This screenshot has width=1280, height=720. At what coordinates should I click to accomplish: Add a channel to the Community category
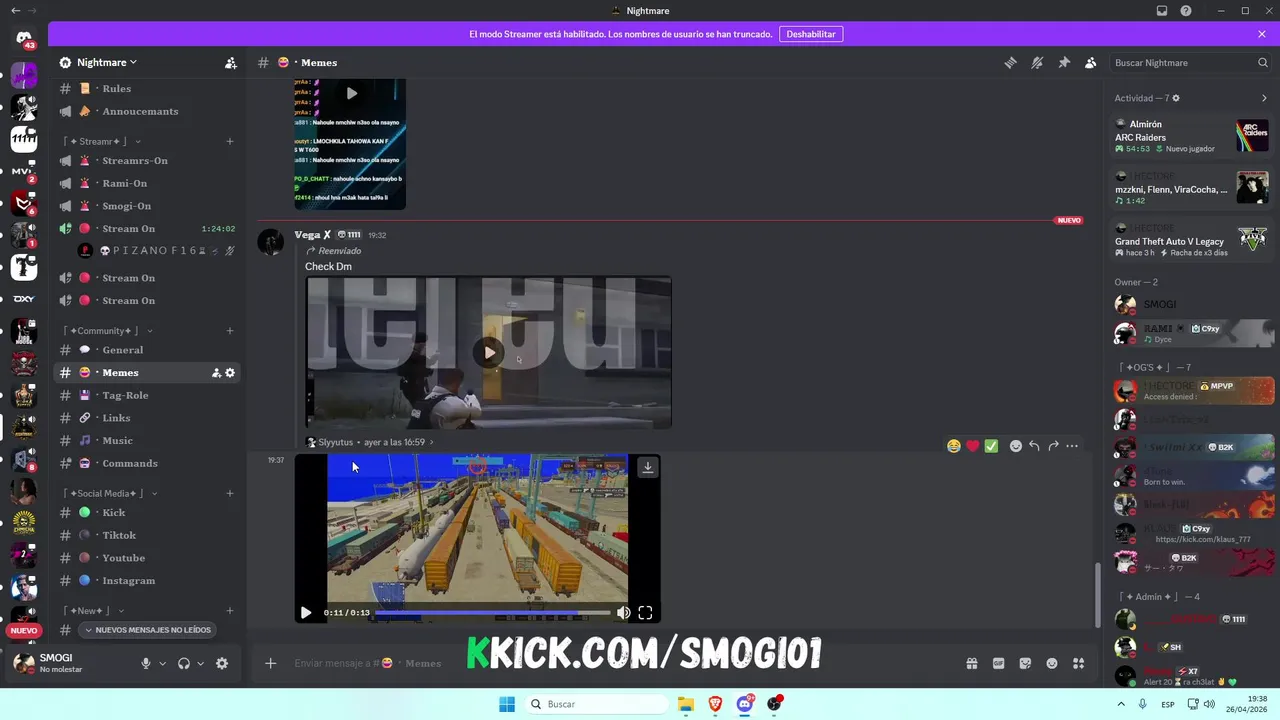click(x=230, y=331)
